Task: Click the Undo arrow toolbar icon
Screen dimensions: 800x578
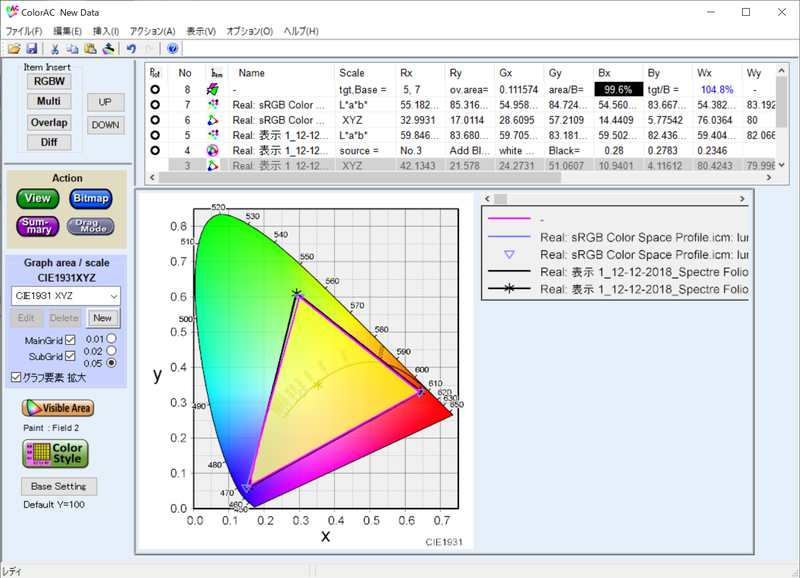Action: (131, 49)
